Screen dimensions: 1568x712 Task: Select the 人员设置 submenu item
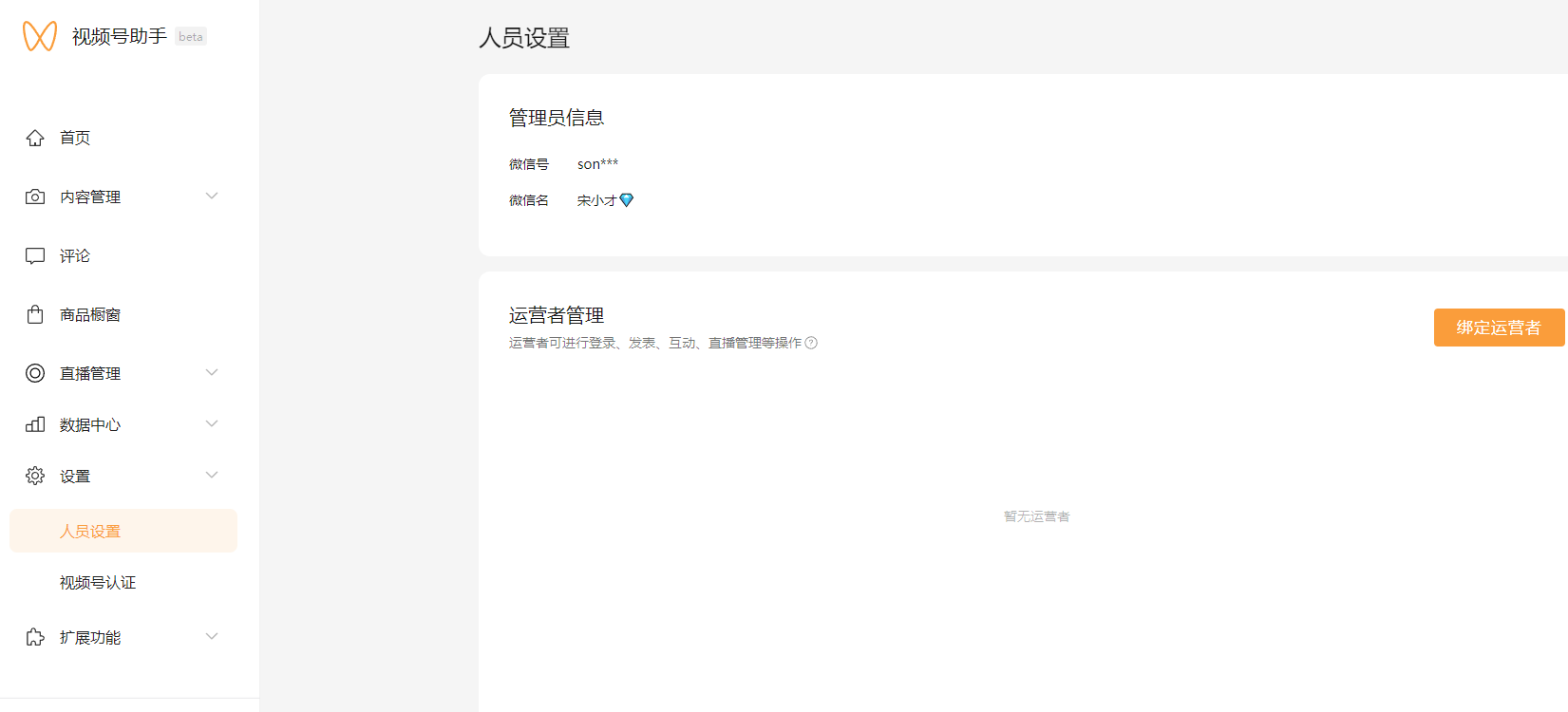(123, 531)
